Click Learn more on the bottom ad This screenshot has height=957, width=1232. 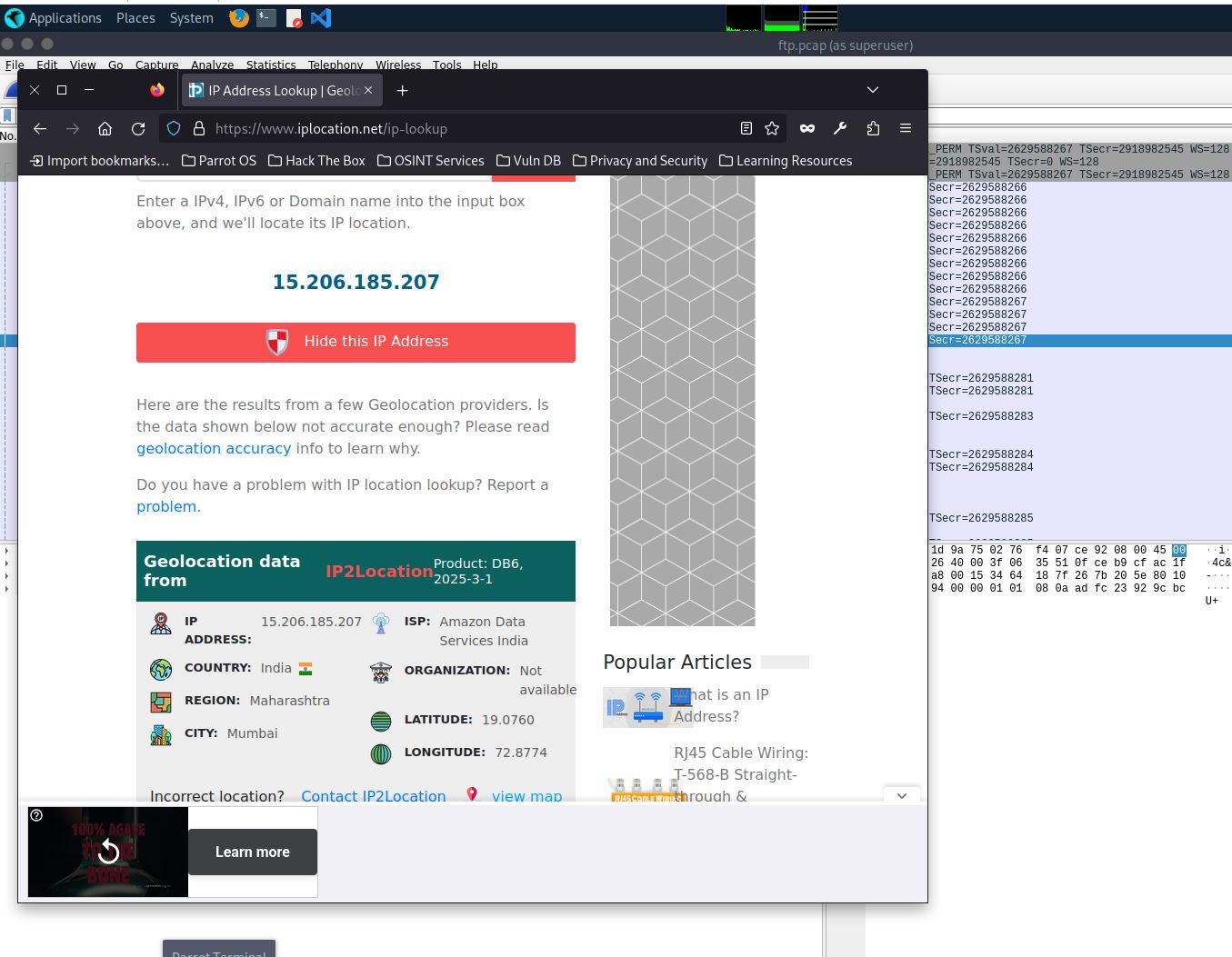[253, 852]
